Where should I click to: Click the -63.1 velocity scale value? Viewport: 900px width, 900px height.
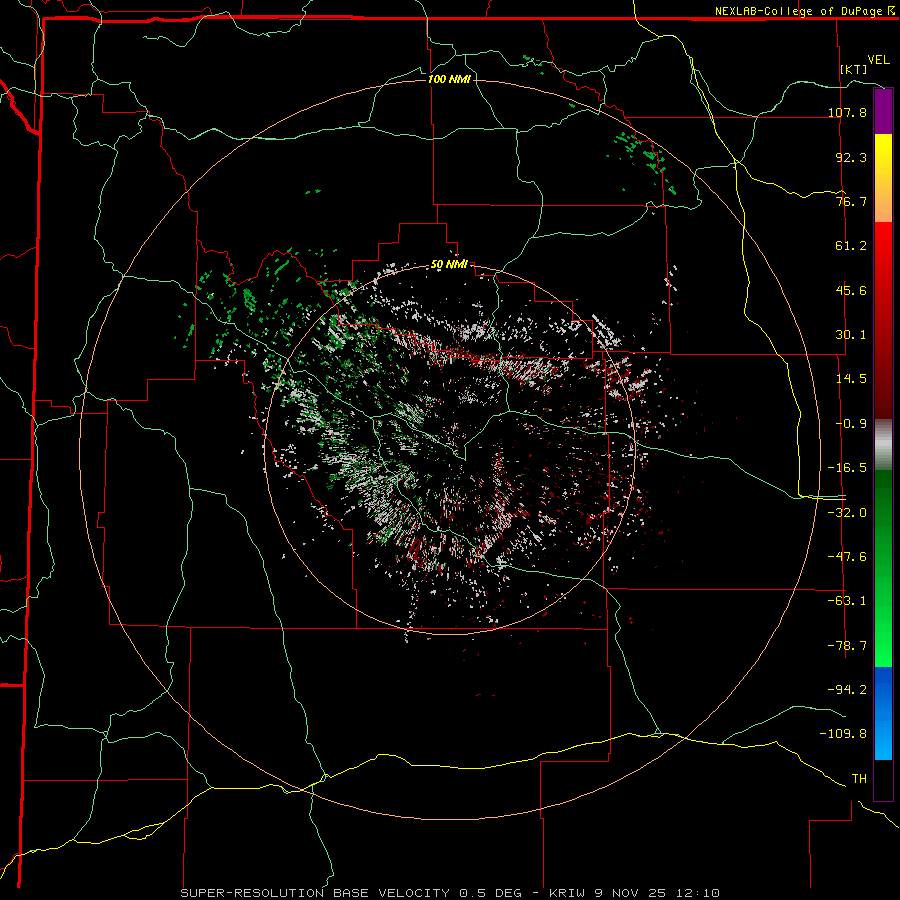[x=847, y=601]
